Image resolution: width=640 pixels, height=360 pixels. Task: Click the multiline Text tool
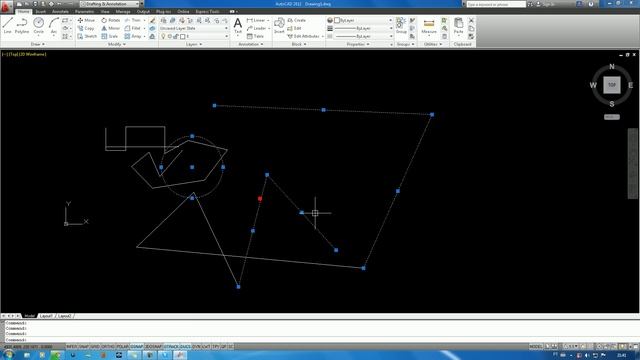point(238,26)
